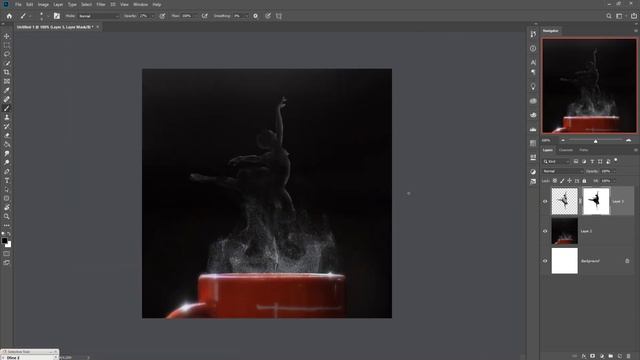Viewport: 640px width, 360px height.
Task: Toggle lock all padlock icon
Action: pyautogui.click(x=584, y=181)
